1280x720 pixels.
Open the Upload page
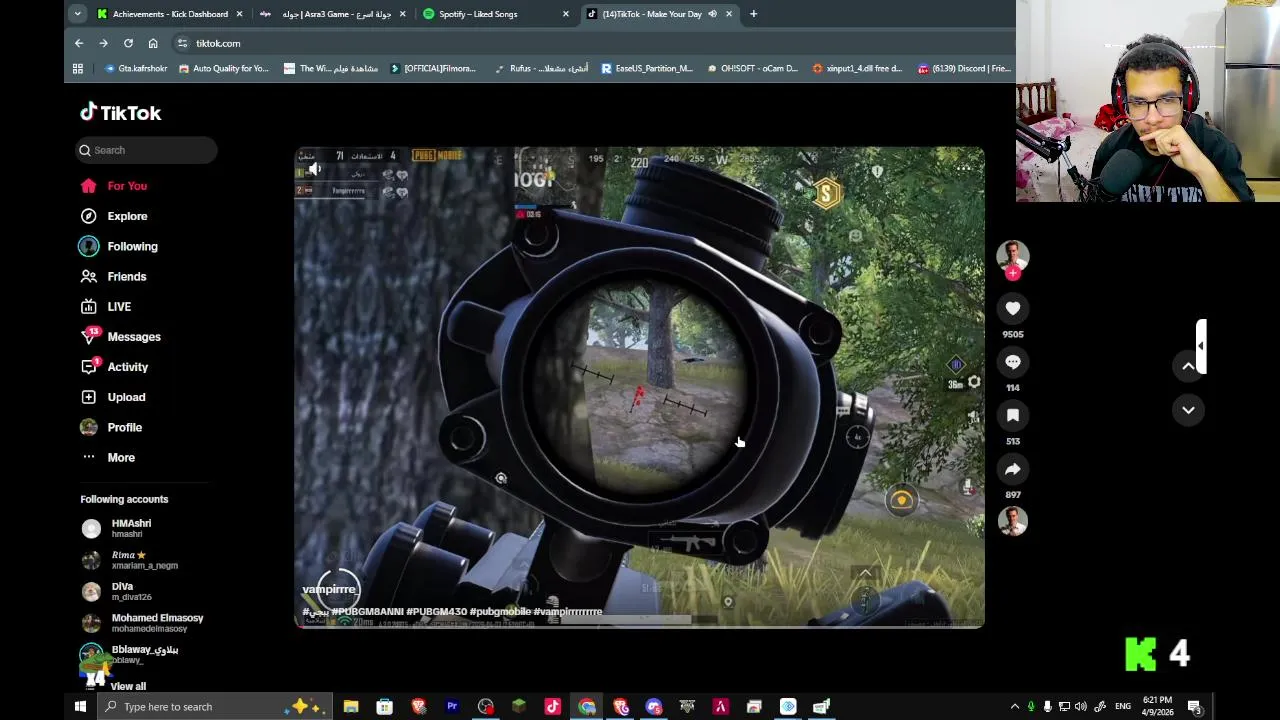coord(114,397)
